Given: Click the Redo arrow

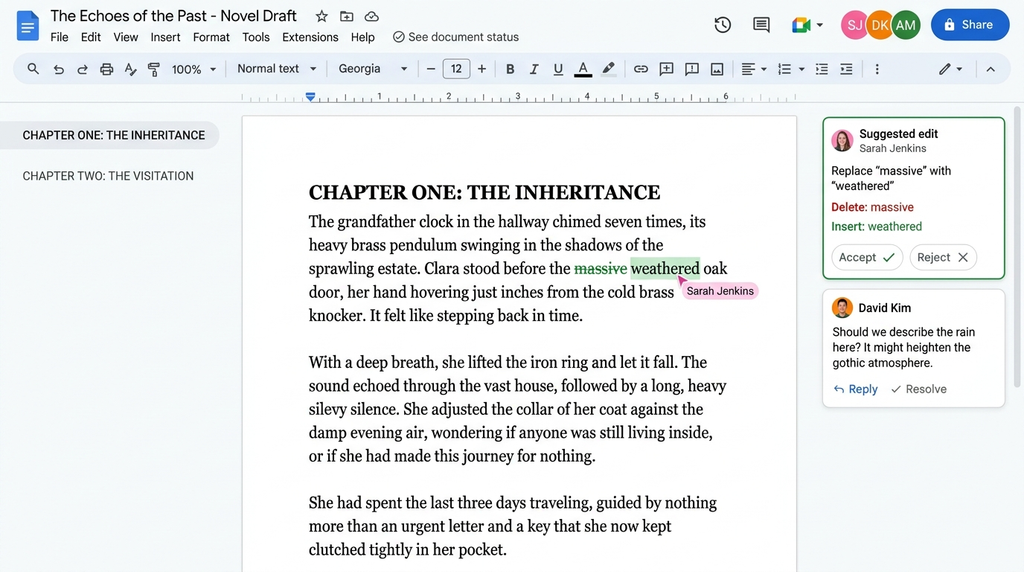Looking at the screenshot, I should pyautogui.click(x=82, y=69).
